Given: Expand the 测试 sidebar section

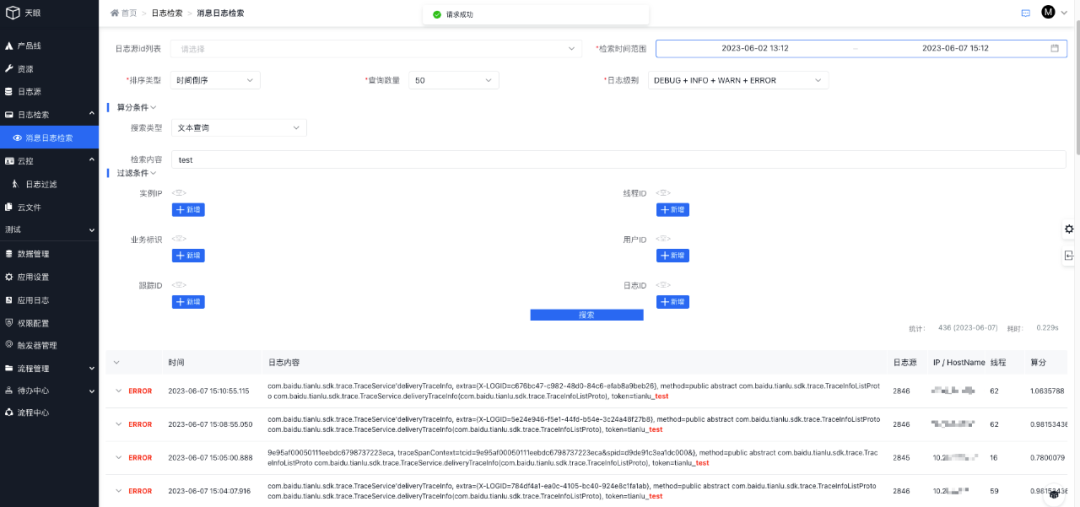Looking at the screenshot, I should [x=92, y=229].
